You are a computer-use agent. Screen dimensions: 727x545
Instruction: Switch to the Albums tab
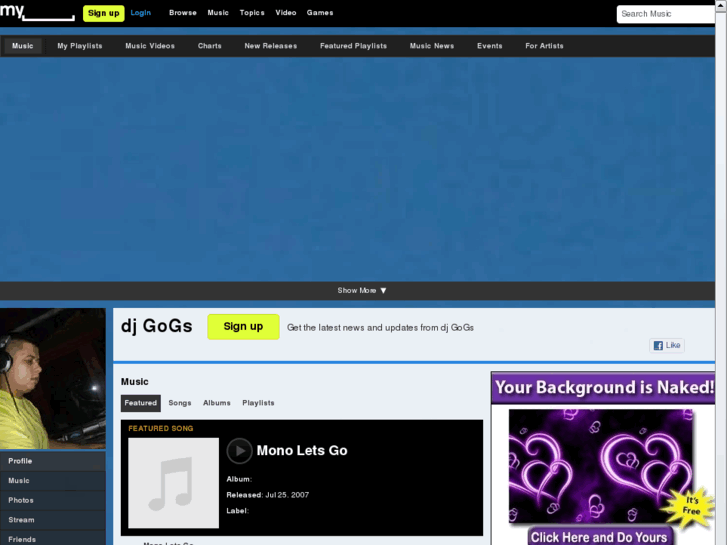click(217, 403)
